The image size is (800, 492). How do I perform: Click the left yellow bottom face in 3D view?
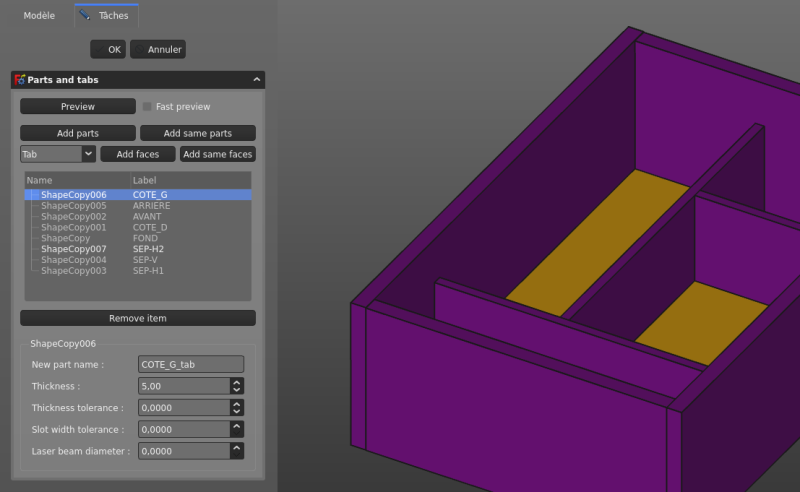pos(599,242)
